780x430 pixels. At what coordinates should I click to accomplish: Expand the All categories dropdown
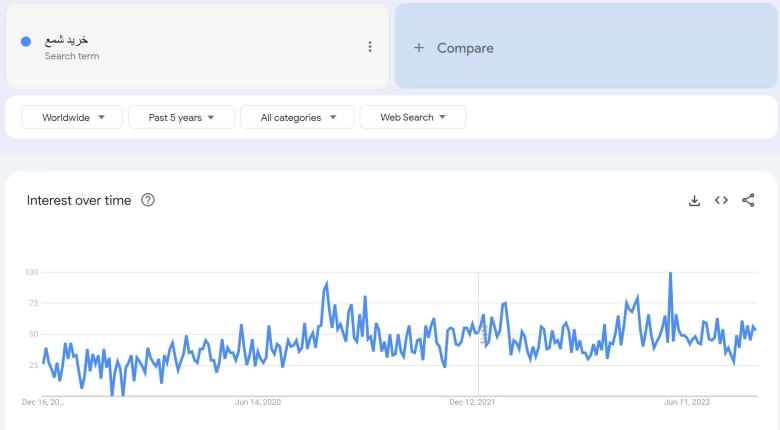click(297, 117)
